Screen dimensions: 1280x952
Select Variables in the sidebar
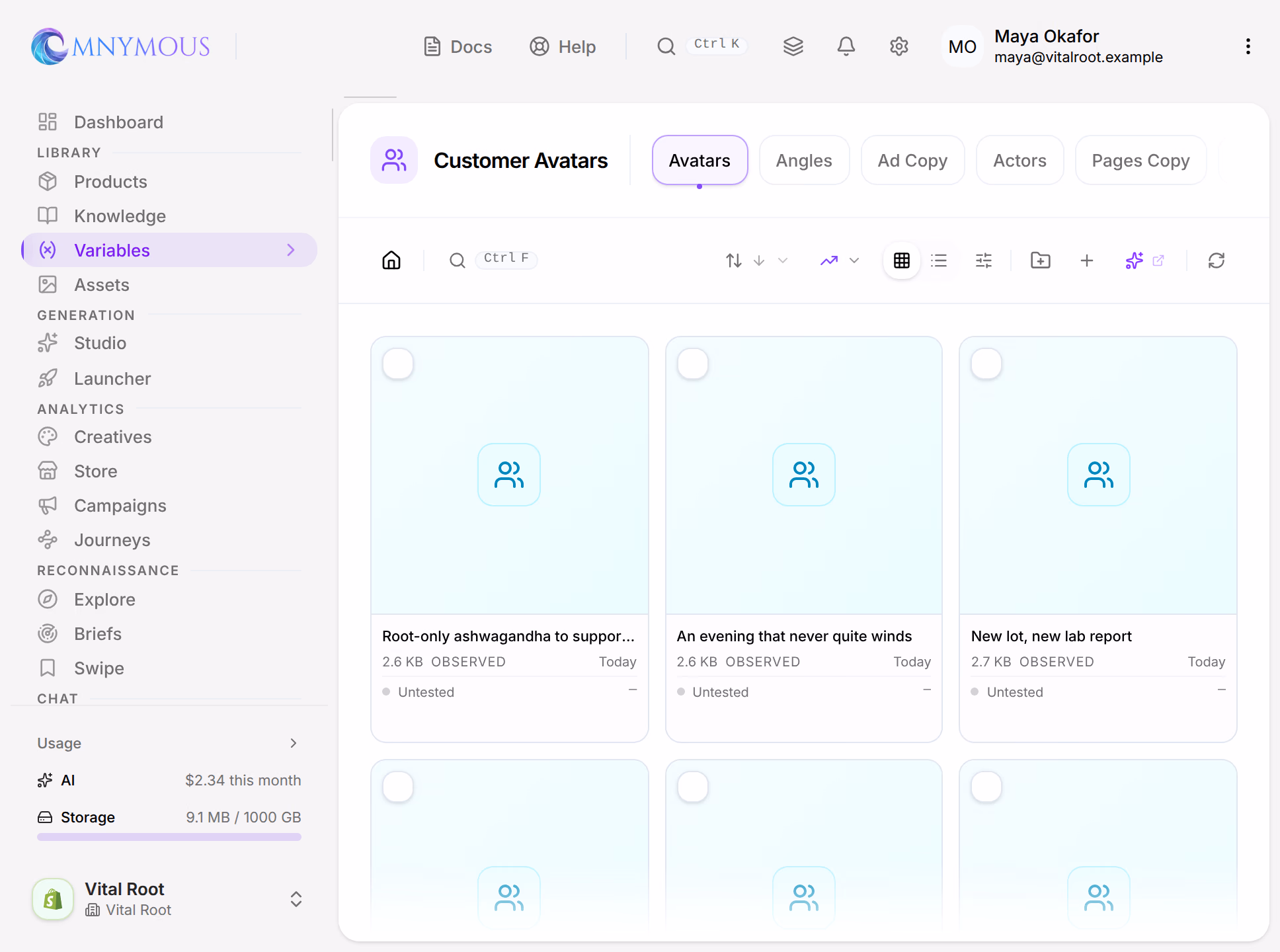(169, 250)
